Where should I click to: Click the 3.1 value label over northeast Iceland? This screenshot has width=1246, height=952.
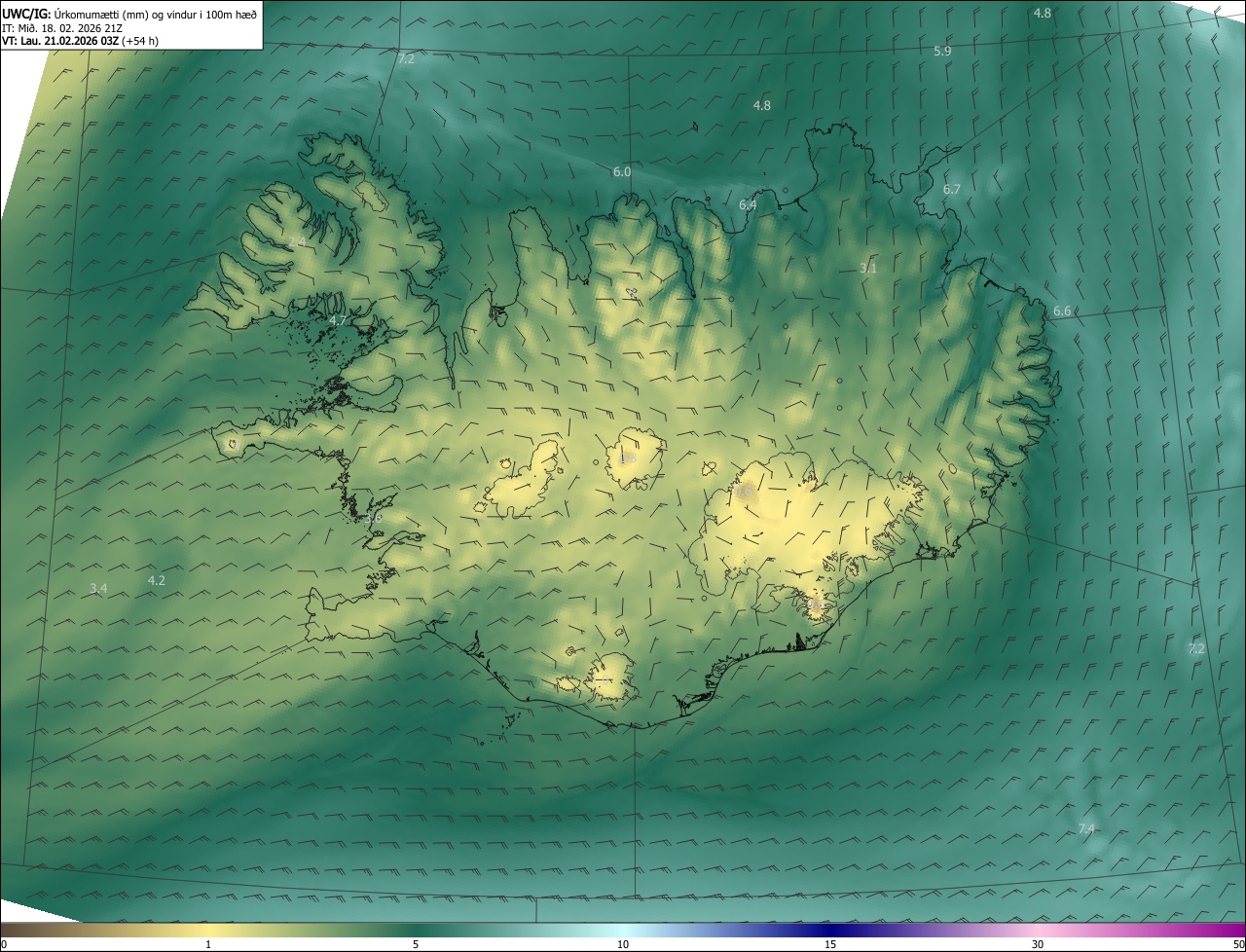point(868,268)
